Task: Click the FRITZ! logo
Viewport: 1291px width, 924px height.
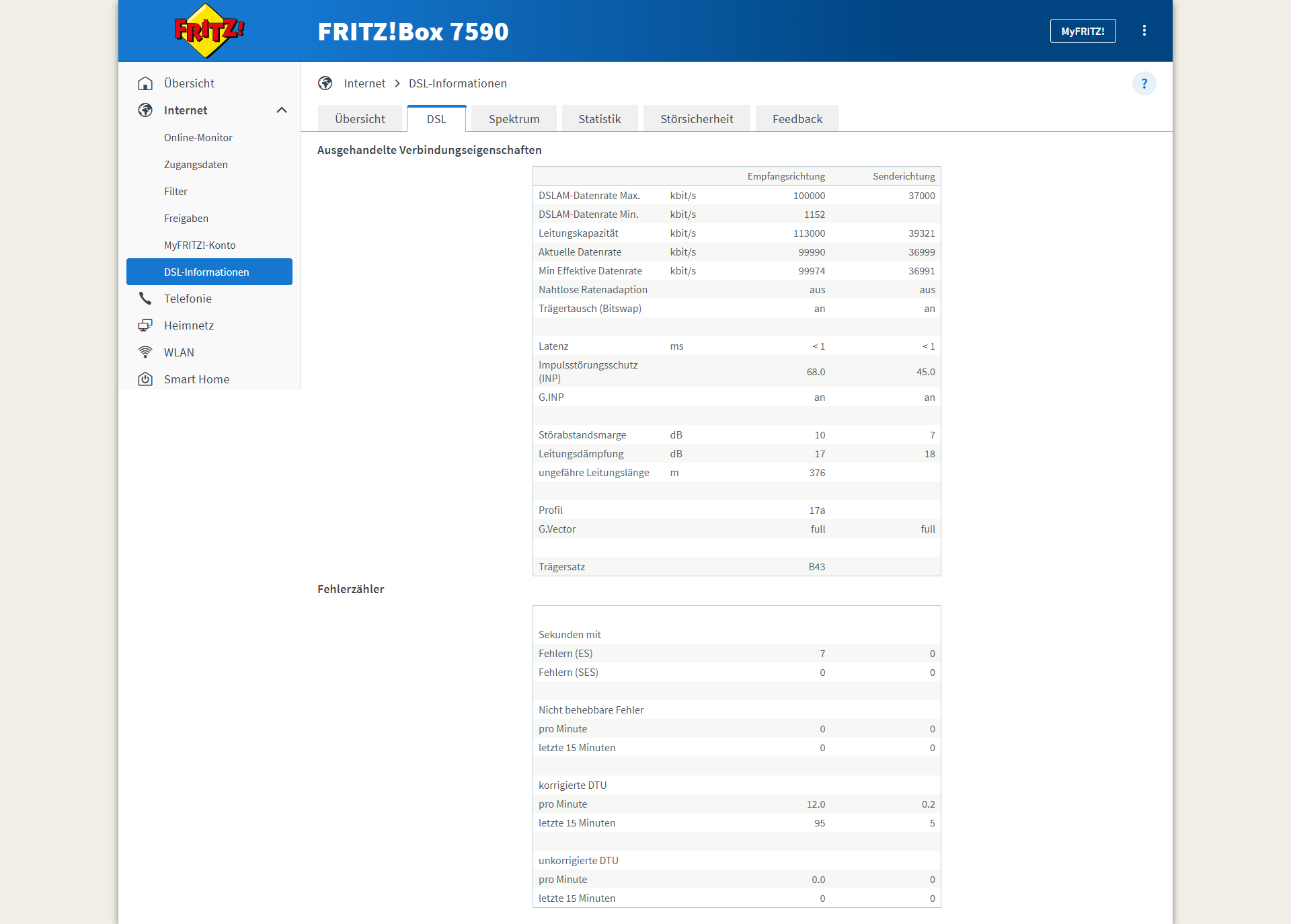Action: [209, 31]
